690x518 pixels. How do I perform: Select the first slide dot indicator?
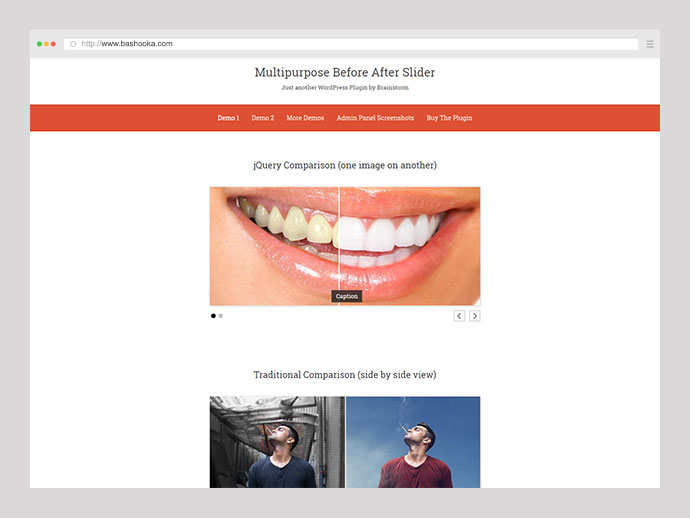(x=213, y=316)
